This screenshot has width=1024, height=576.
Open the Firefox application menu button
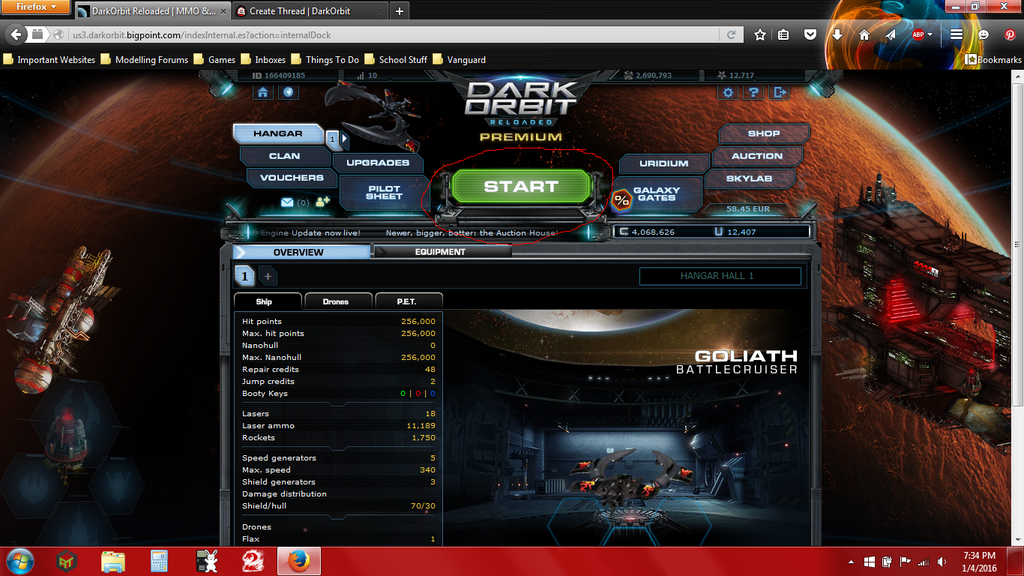coord(957,34)
